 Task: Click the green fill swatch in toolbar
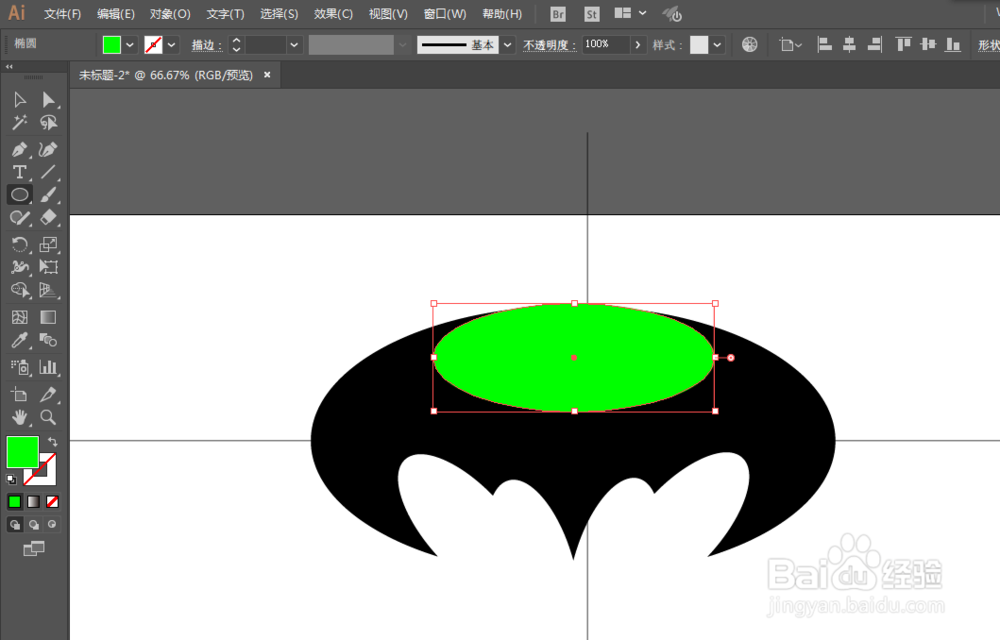(x=22, y=453)
